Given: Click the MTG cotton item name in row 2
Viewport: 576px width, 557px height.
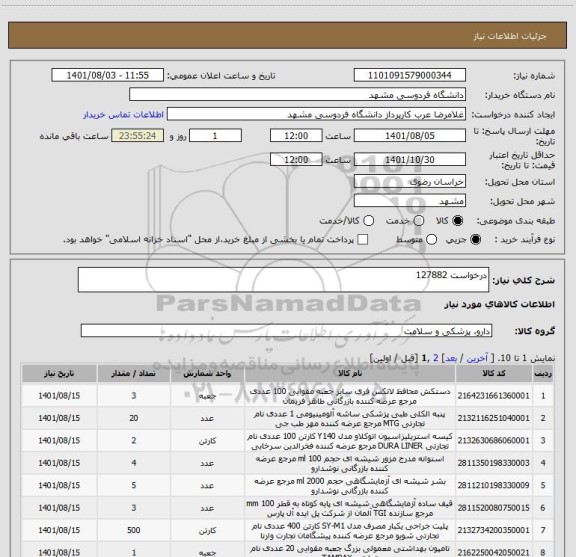Looking at the screenshot, I should [x=350, y=418].
